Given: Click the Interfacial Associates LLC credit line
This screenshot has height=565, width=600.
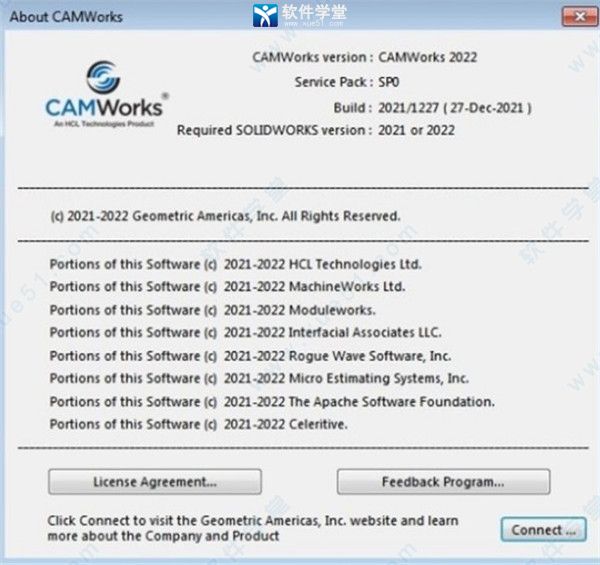Looking at the screenshot, I should 245,332.
